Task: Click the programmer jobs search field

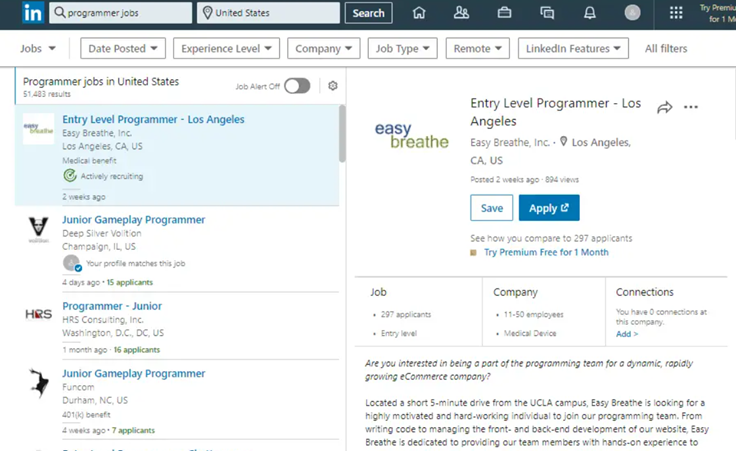Action: coord(120,13)
